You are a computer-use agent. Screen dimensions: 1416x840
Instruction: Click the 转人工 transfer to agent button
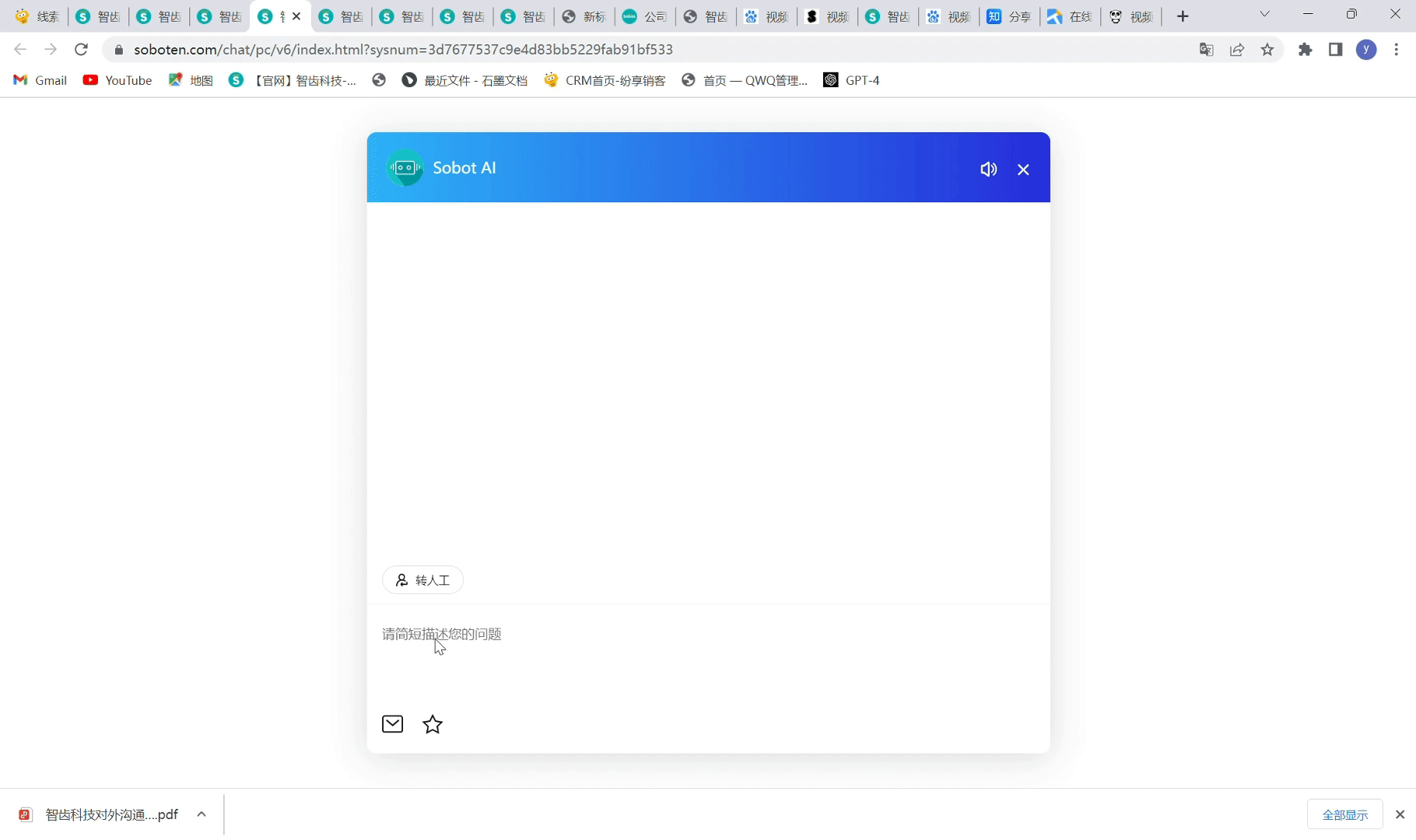click(422, 580)
